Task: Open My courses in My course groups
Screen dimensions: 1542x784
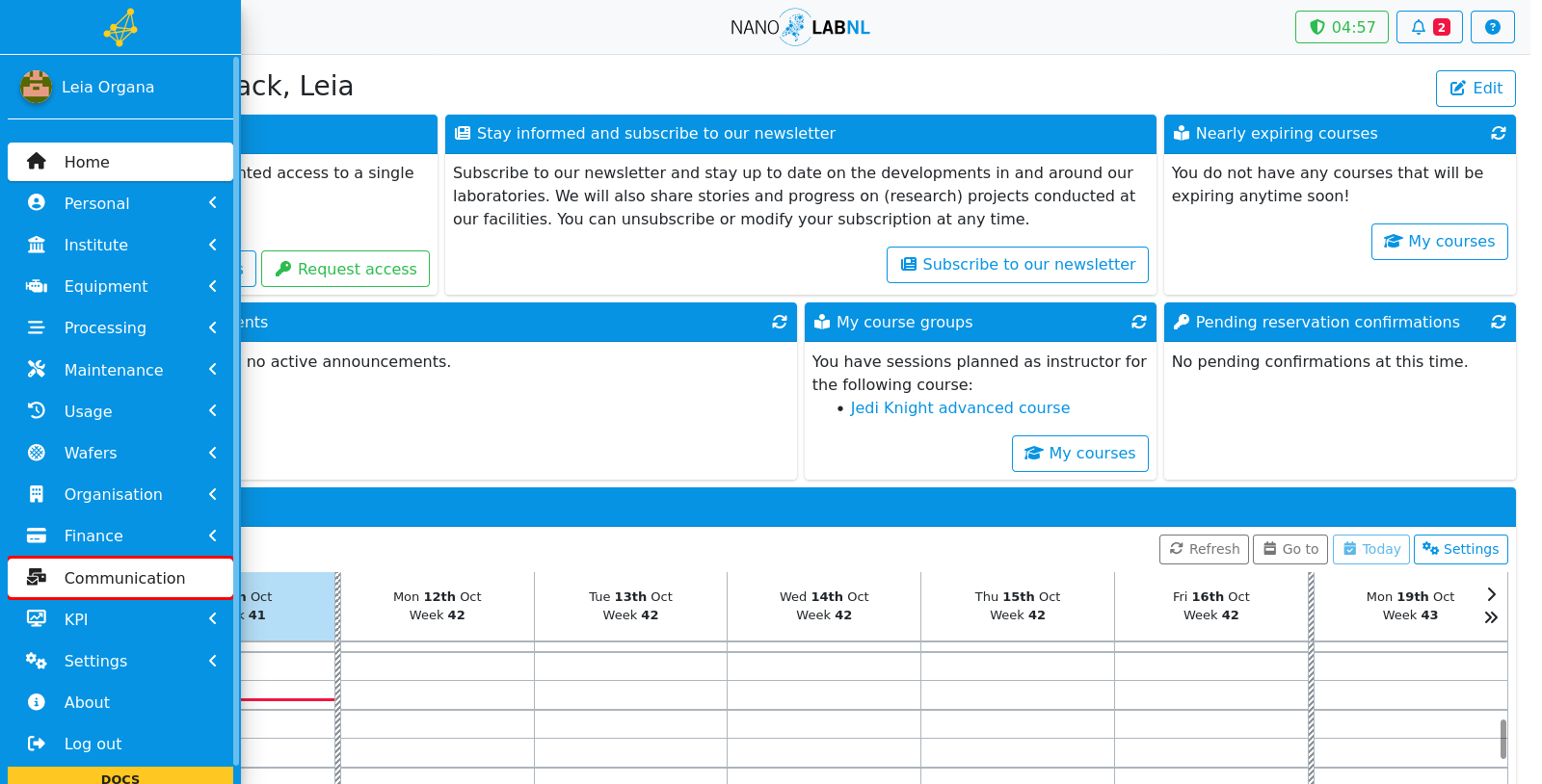Action: [1080, 454]
